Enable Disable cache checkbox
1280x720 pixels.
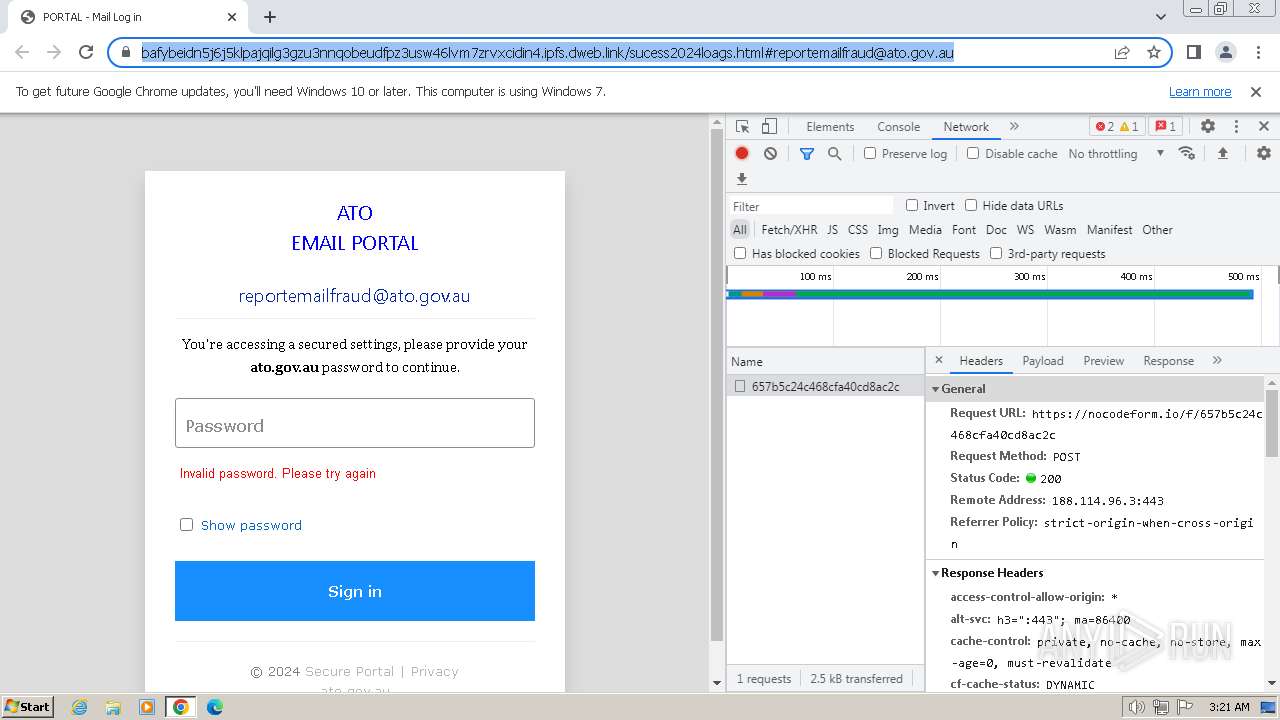point(973,153)
